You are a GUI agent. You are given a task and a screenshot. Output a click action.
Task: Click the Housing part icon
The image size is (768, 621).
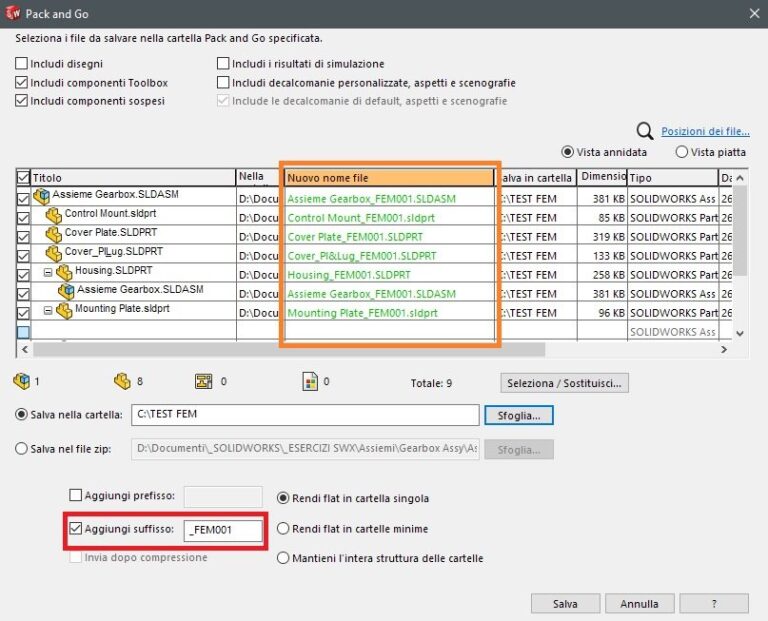pyautogui.click(x=64, y=272)
